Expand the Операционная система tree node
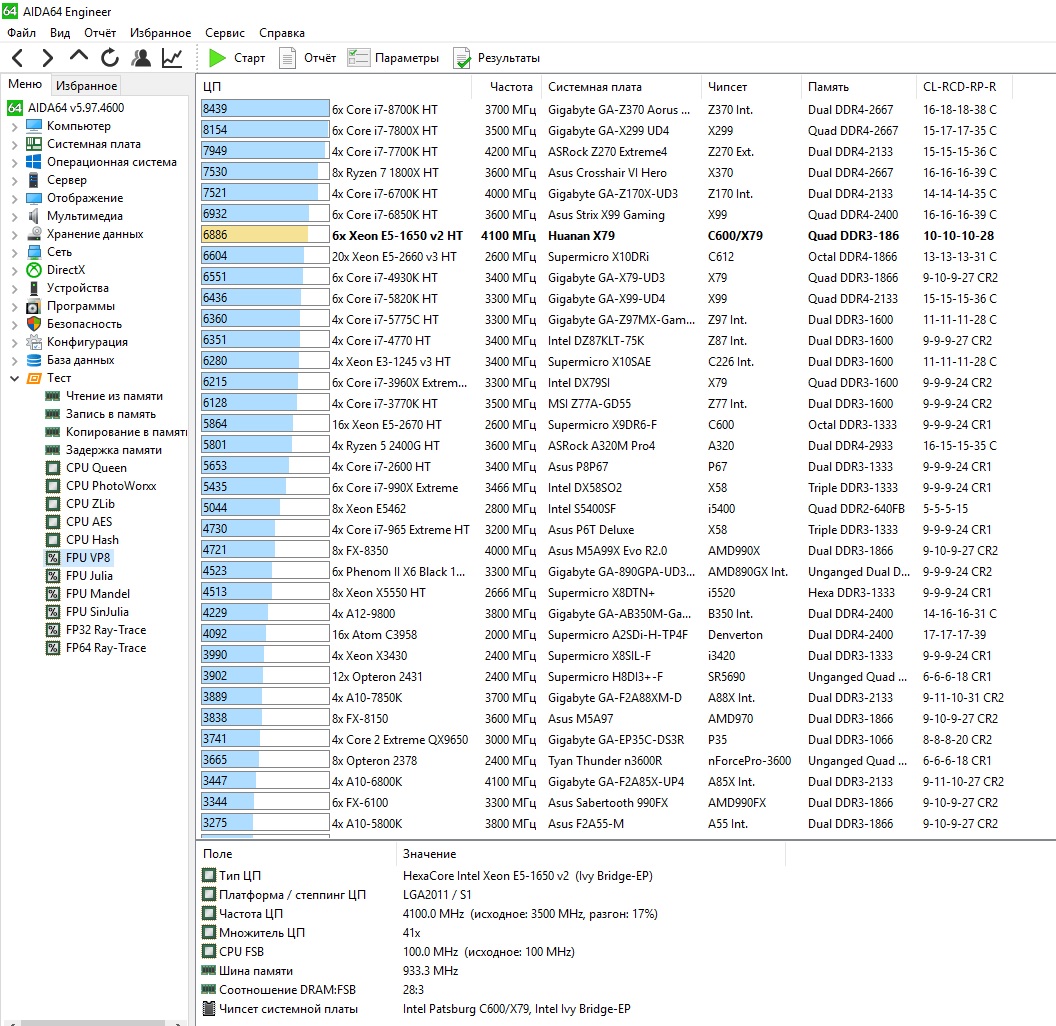The height and width of the screenshot is (1026, 1056). [15, 162]
